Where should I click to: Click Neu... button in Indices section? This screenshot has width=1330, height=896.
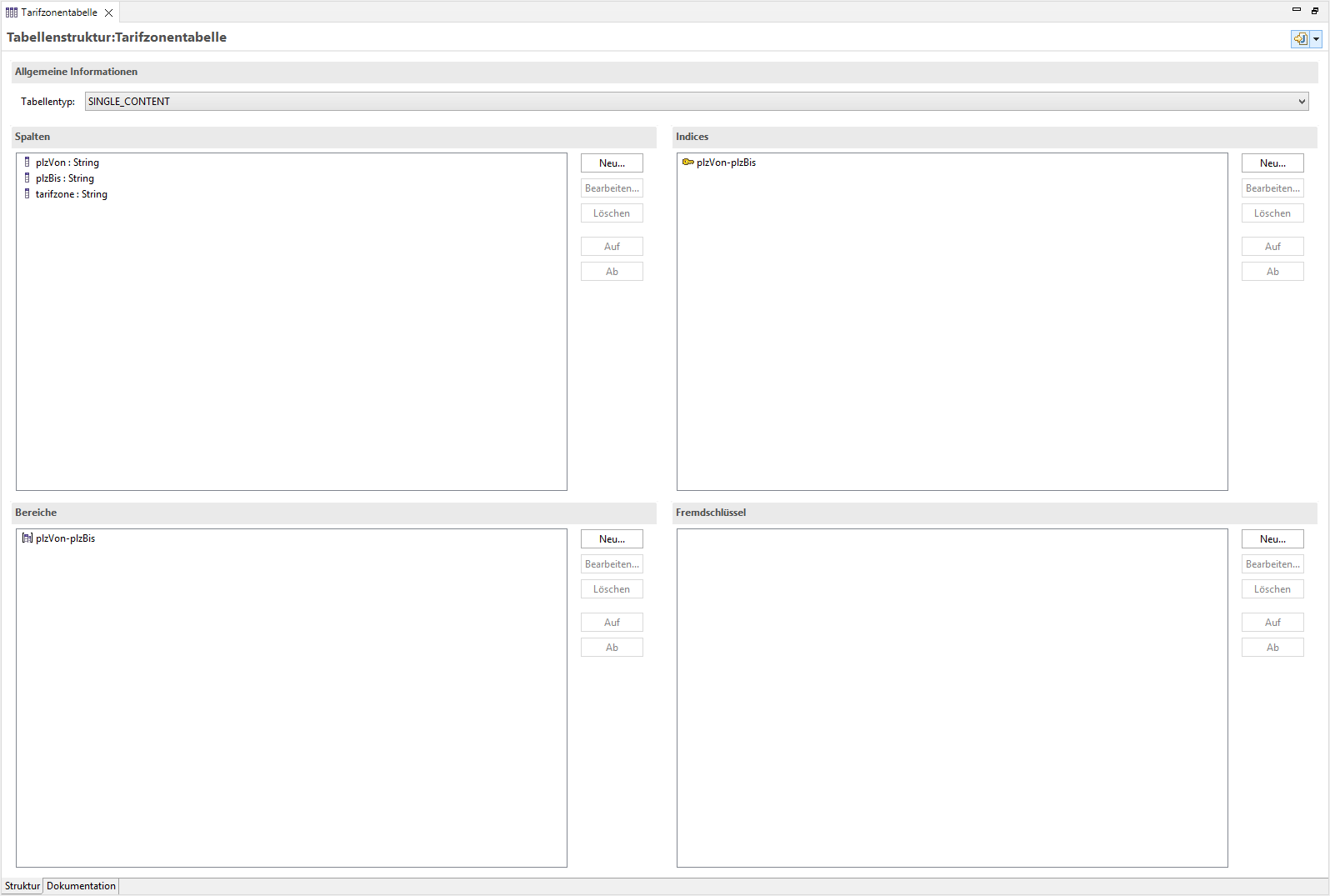(x=1272, y=163)
